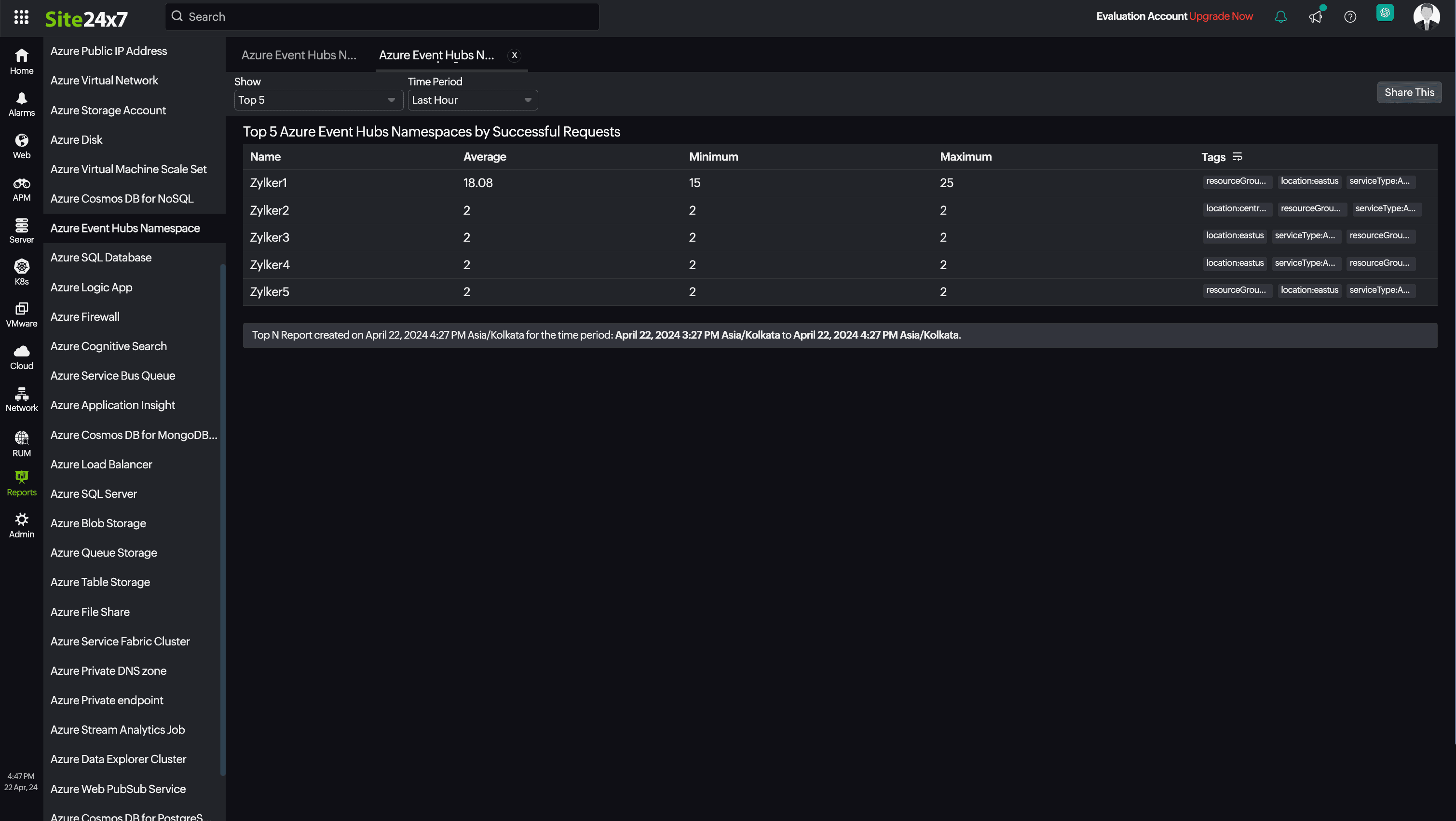Click the Notifications bell icon
The width and height of the screenshot is (1456, 821).
tap(1280, 16)
